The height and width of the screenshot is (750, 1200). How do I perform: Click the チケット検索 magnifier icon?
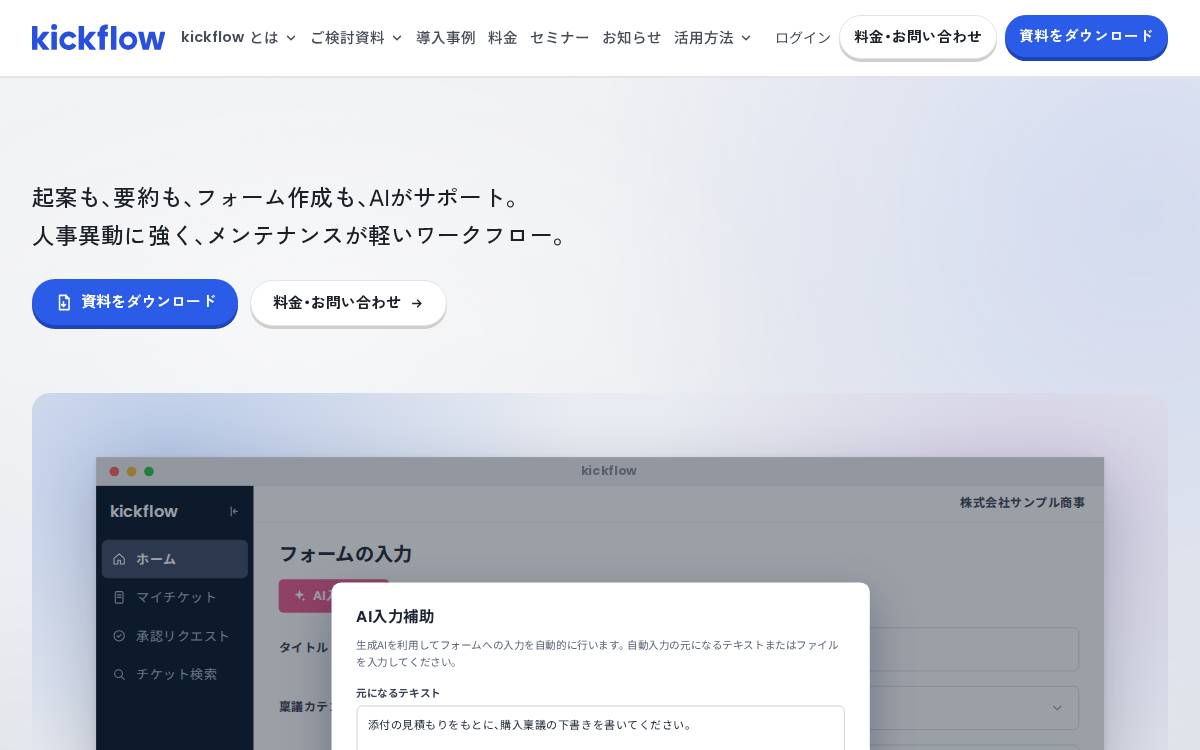point(119,674)
